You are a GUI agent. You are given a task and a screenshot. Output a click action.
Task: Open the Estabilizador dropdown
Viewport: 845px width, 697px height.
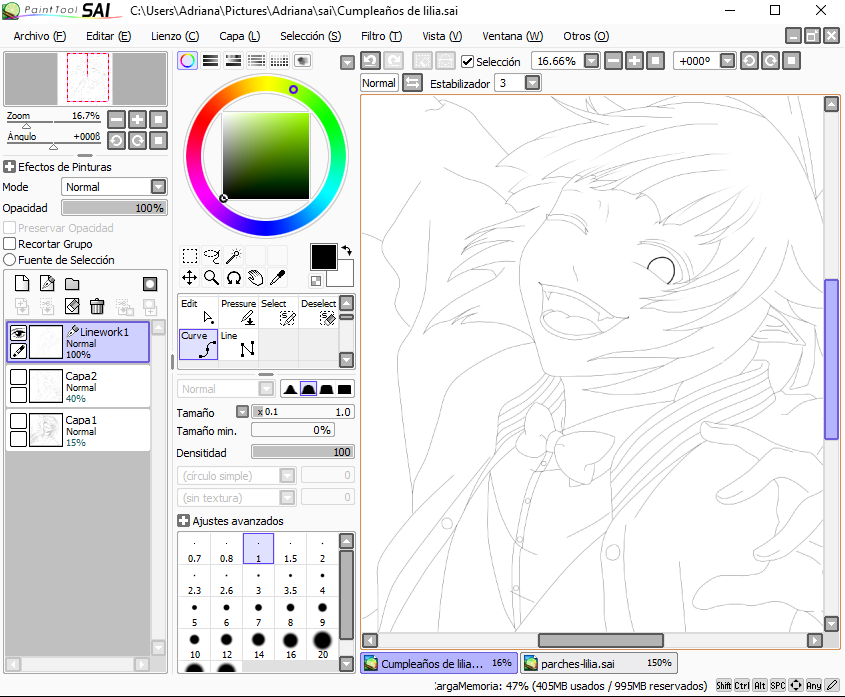[532, 83]
